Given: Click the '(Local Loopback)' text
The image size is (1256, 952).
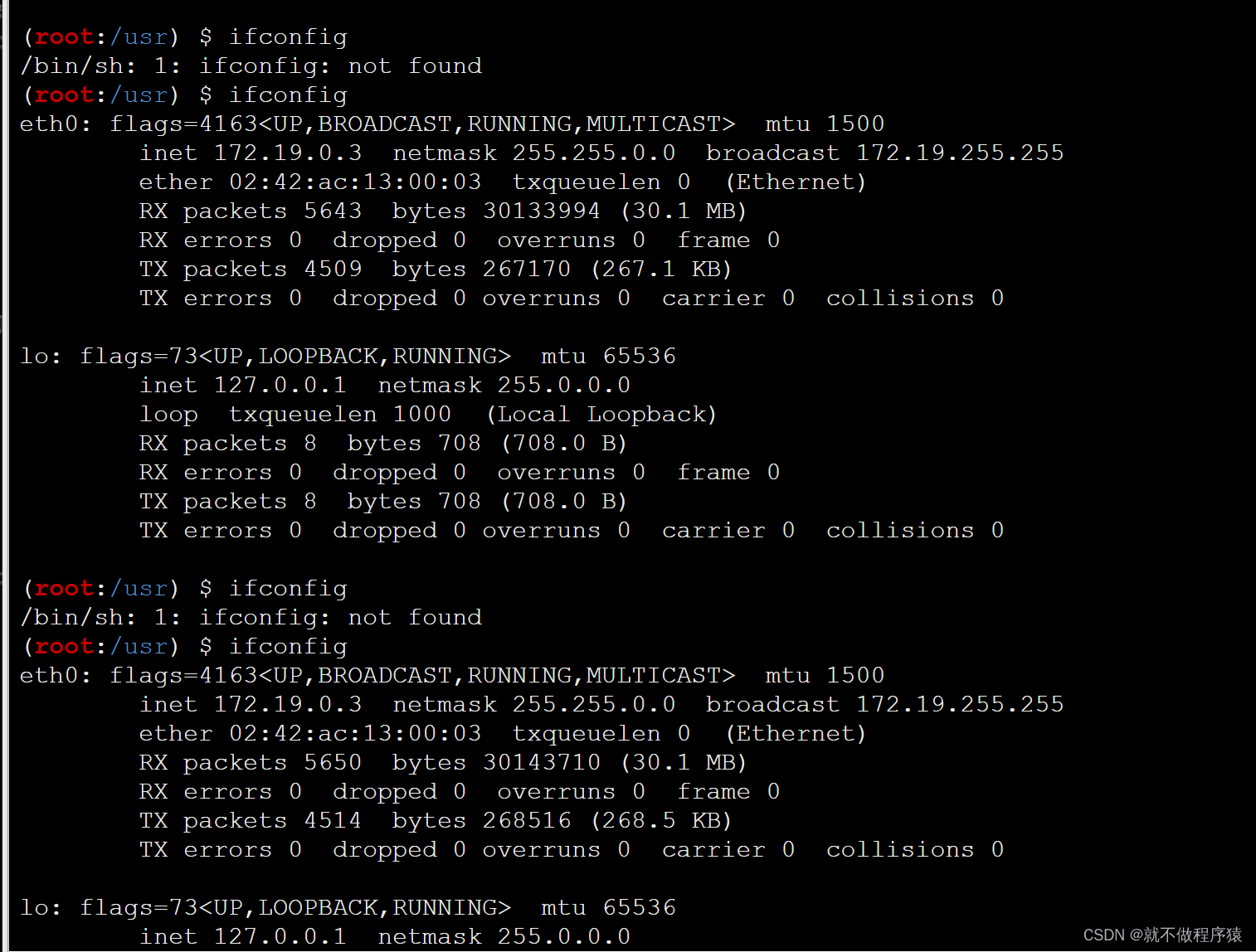Looking at the screenshot, I should pos(601,415).
